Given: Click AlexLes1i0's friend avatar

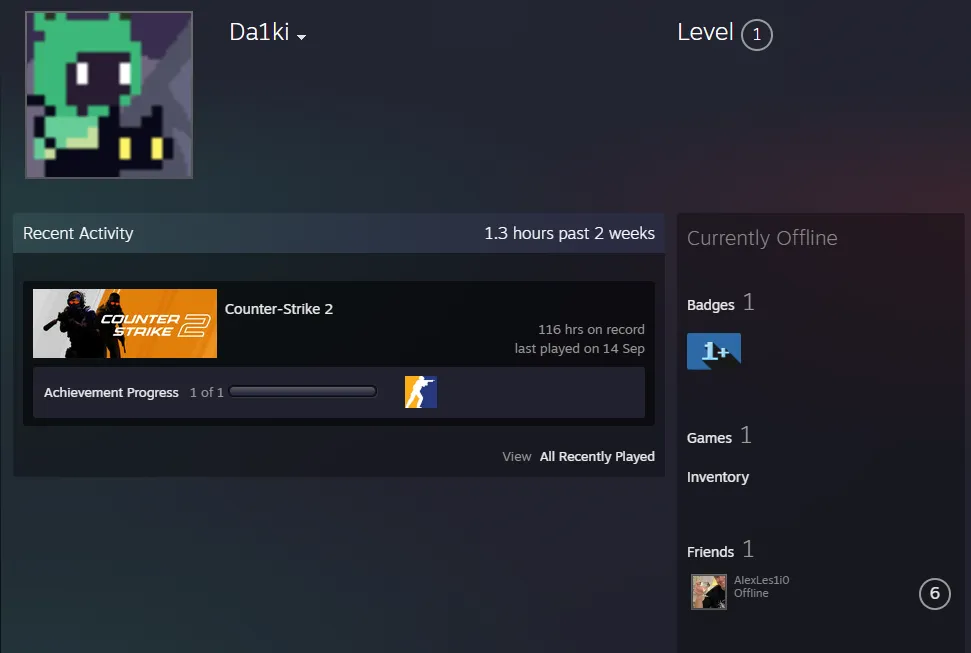Looking at the screenshot, I should pos(709,592).
